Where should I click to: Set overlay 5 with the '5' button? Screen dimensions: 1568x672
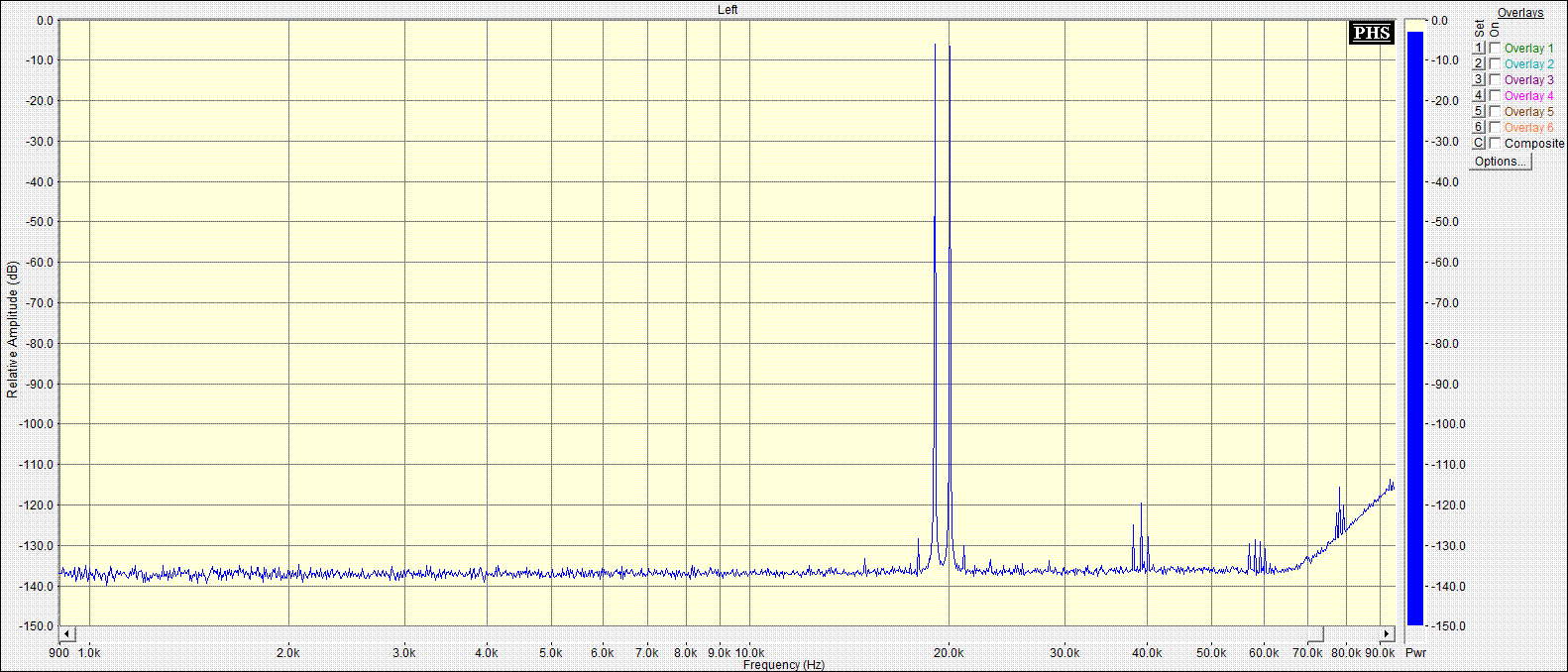point(1478,111)
